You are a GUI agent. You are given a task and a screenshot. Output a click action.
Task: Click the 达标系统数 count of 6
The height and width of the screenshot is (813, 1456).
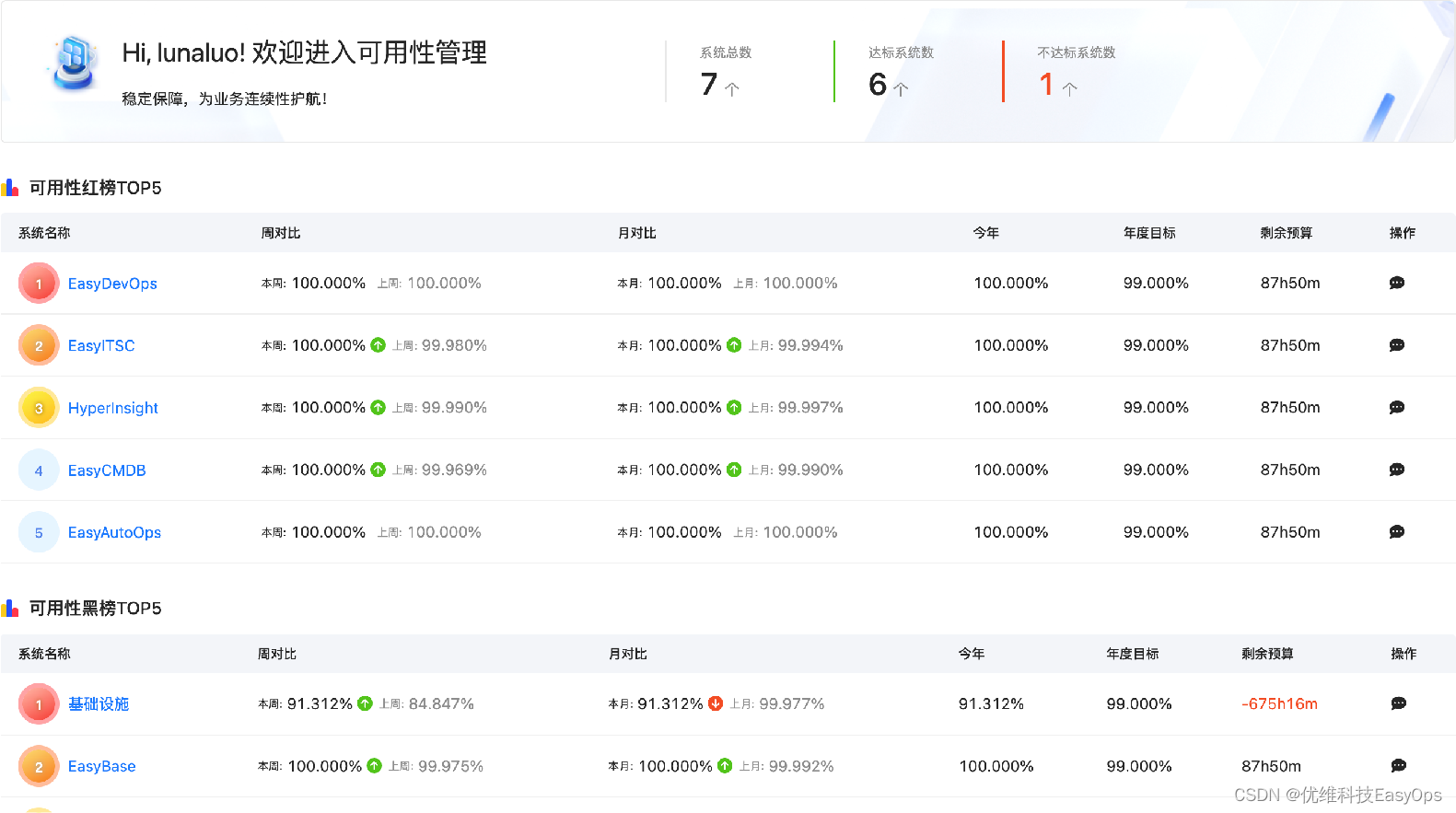tap(878, 85)
